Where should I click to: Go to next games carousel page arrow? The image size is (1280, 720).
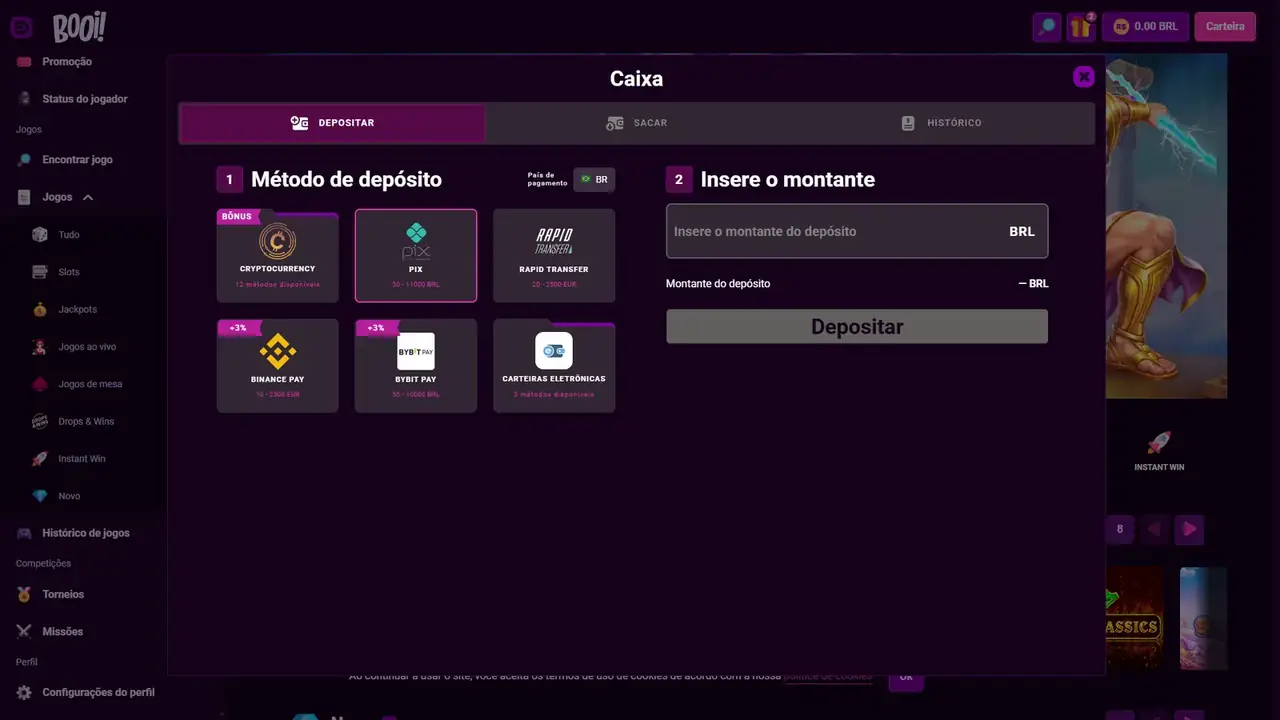click(x=1189, y=529)
